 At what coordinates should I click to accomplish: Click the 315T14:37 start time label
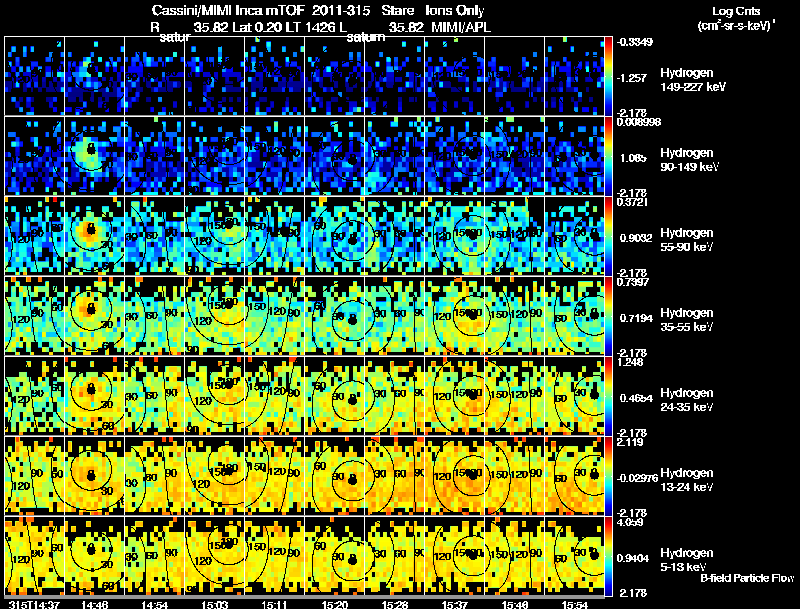35,604
